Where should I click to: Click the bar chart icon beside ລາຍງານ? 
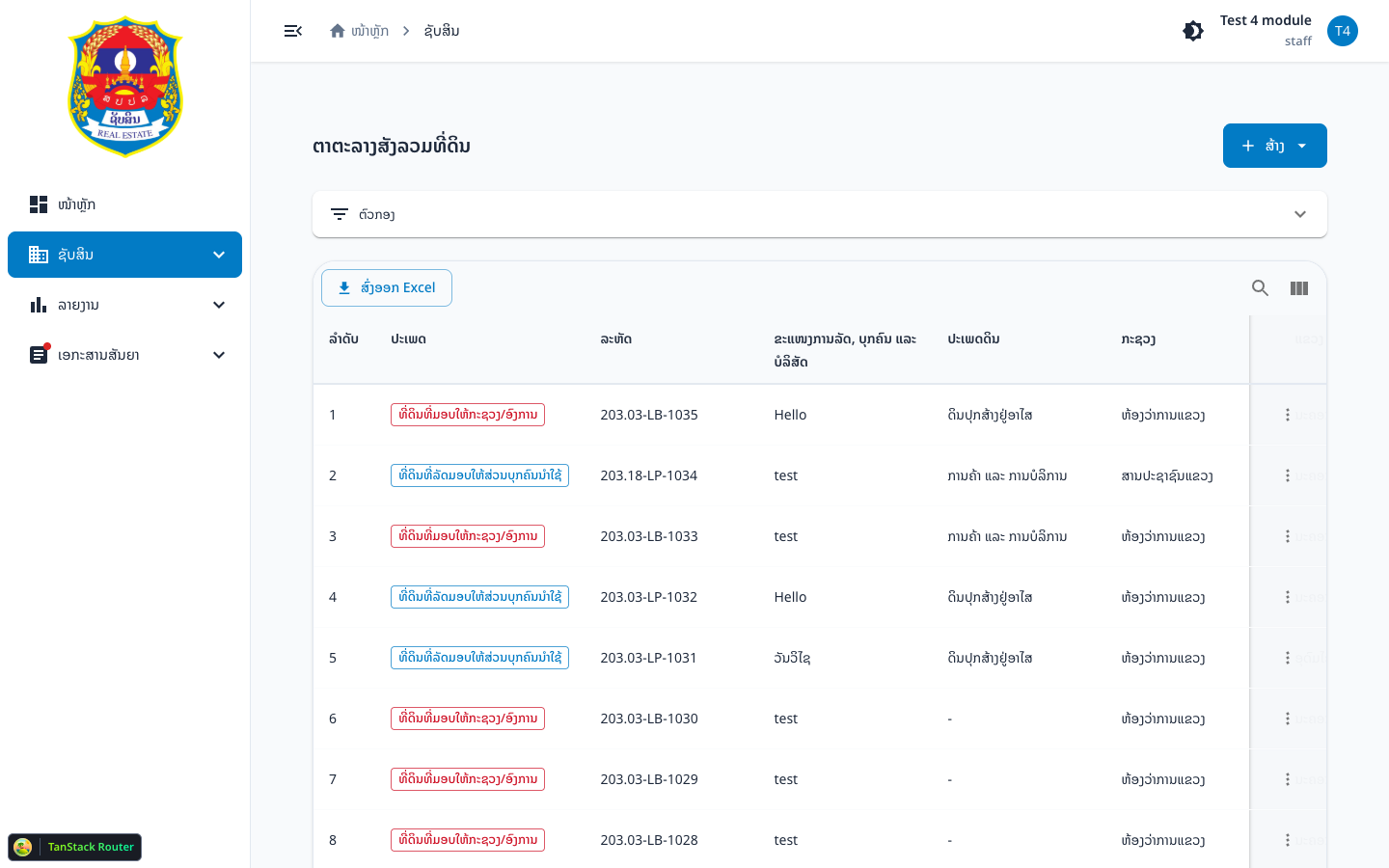[x=39, y=305]
